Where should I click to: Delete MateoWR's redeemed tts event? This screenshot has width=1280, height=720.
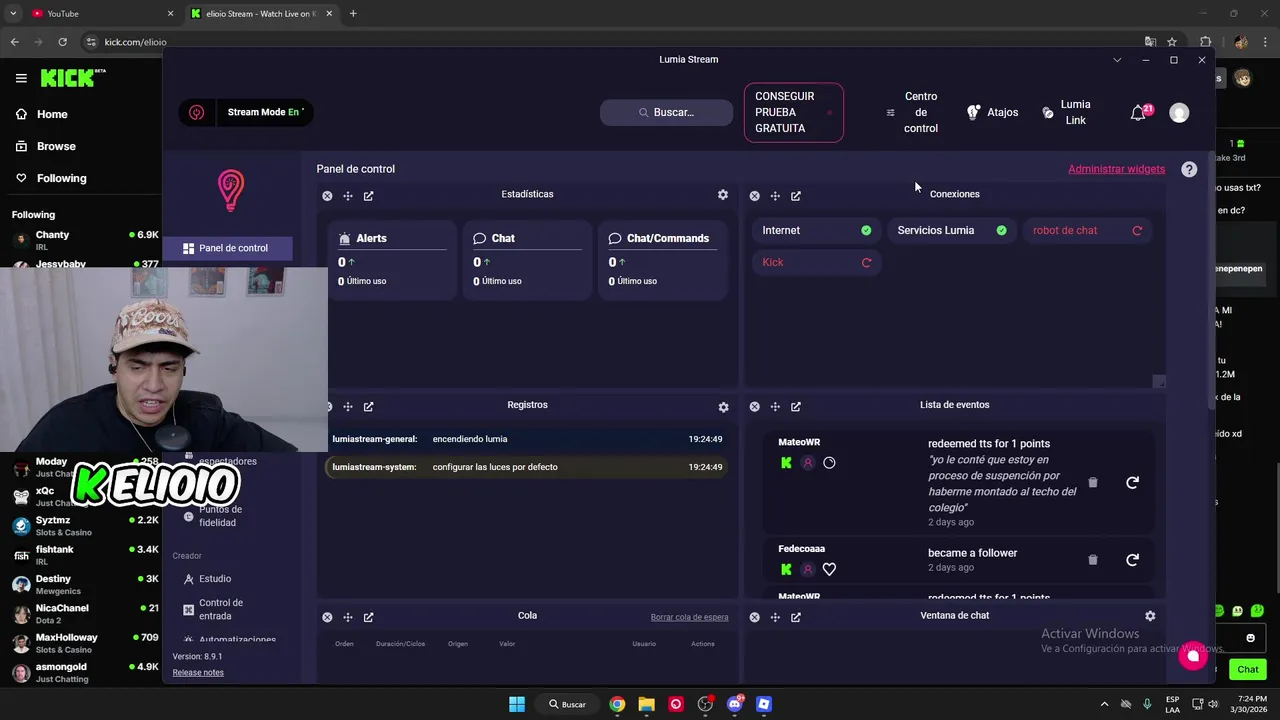click(x=1093, y=483)
